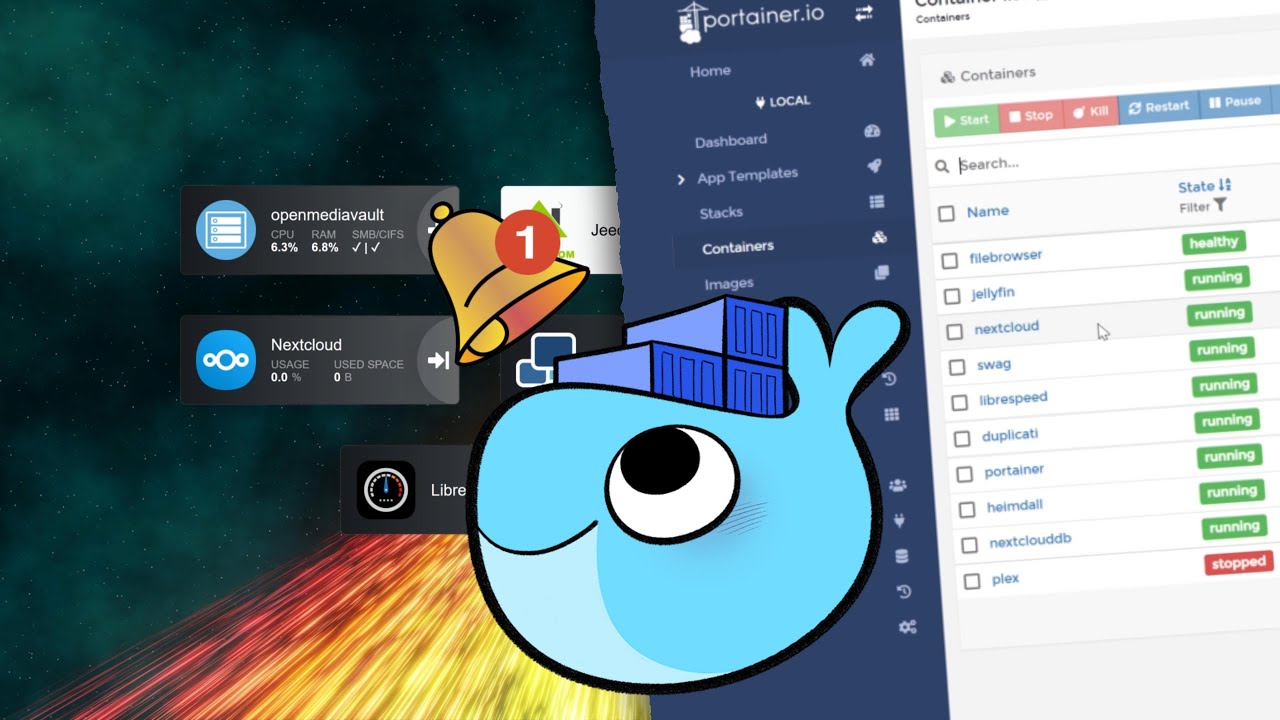
Task: Check the duplicati container checkbox
Action: pyautogui.click(x=962, y=439)
